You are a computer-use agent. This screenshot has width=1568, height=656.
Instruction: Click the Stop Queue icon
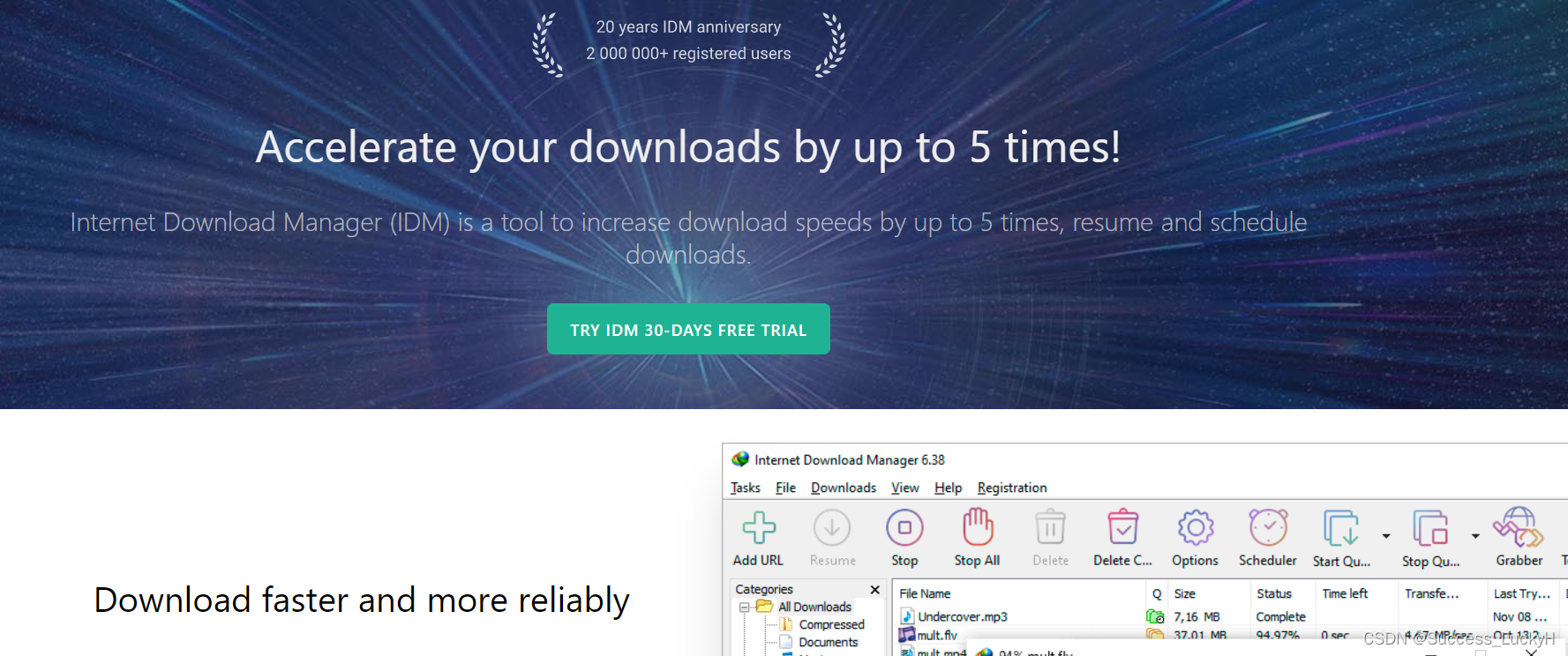tap(1430, 528)
